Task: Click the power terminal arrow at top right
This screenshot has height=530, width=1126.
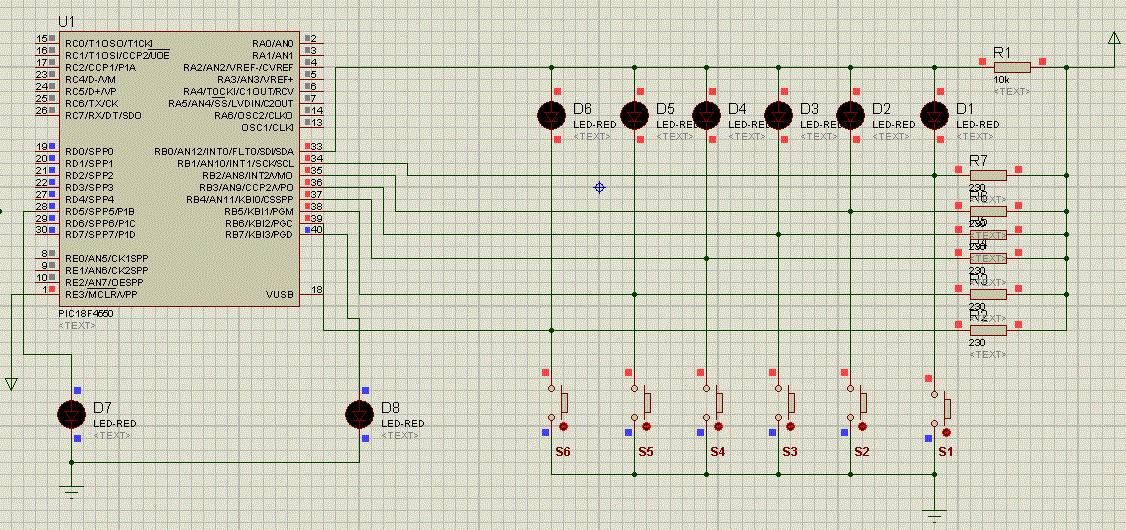Action: pyautogui.click(x=1114, y=40)
